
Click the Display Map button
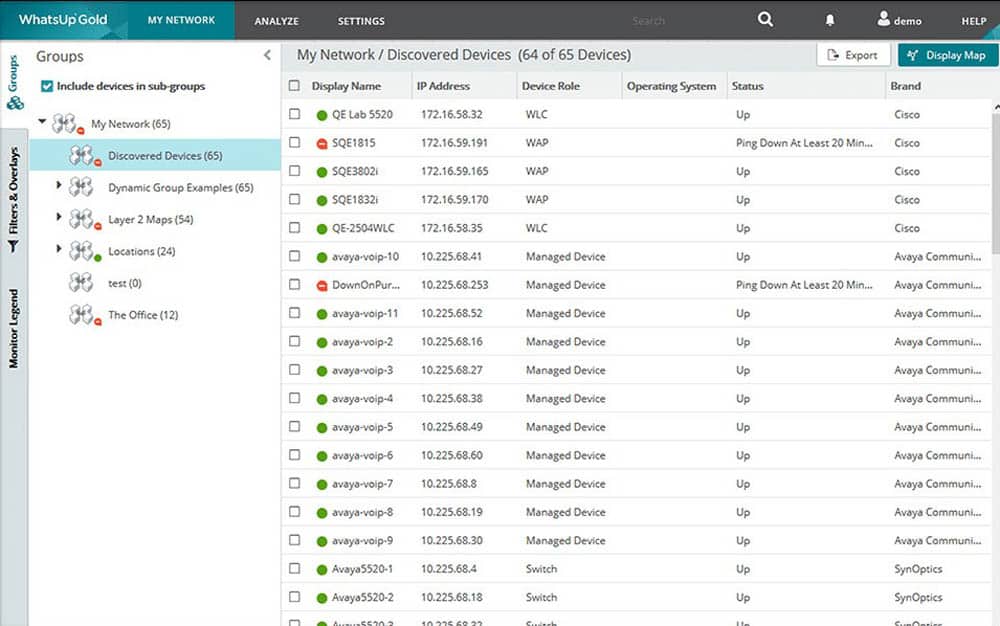pyautogui.click(x=948, y=55)
